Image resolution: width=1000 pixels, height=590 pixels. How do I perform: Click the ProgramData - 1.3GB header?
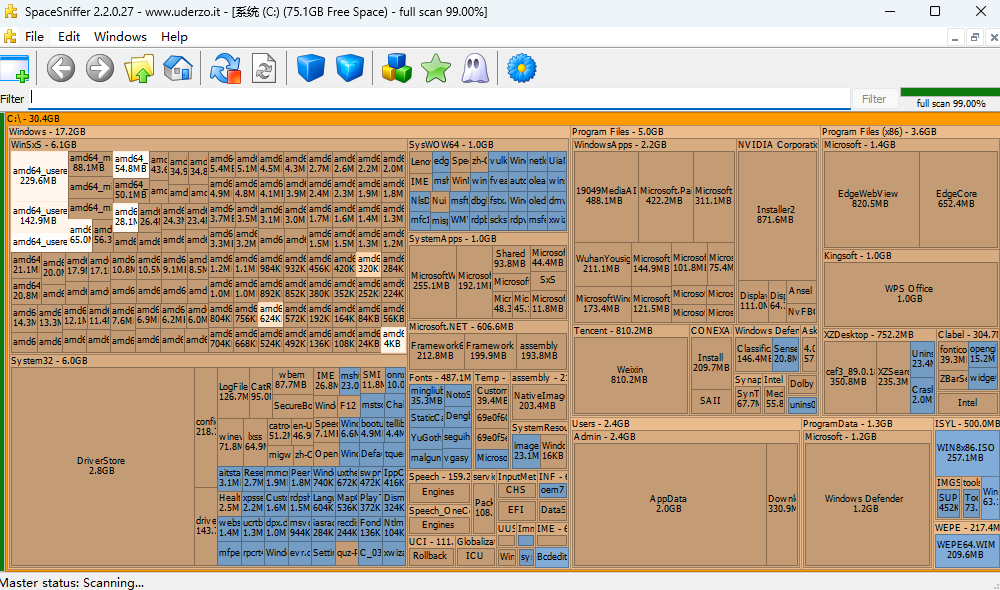pos(866,424)
